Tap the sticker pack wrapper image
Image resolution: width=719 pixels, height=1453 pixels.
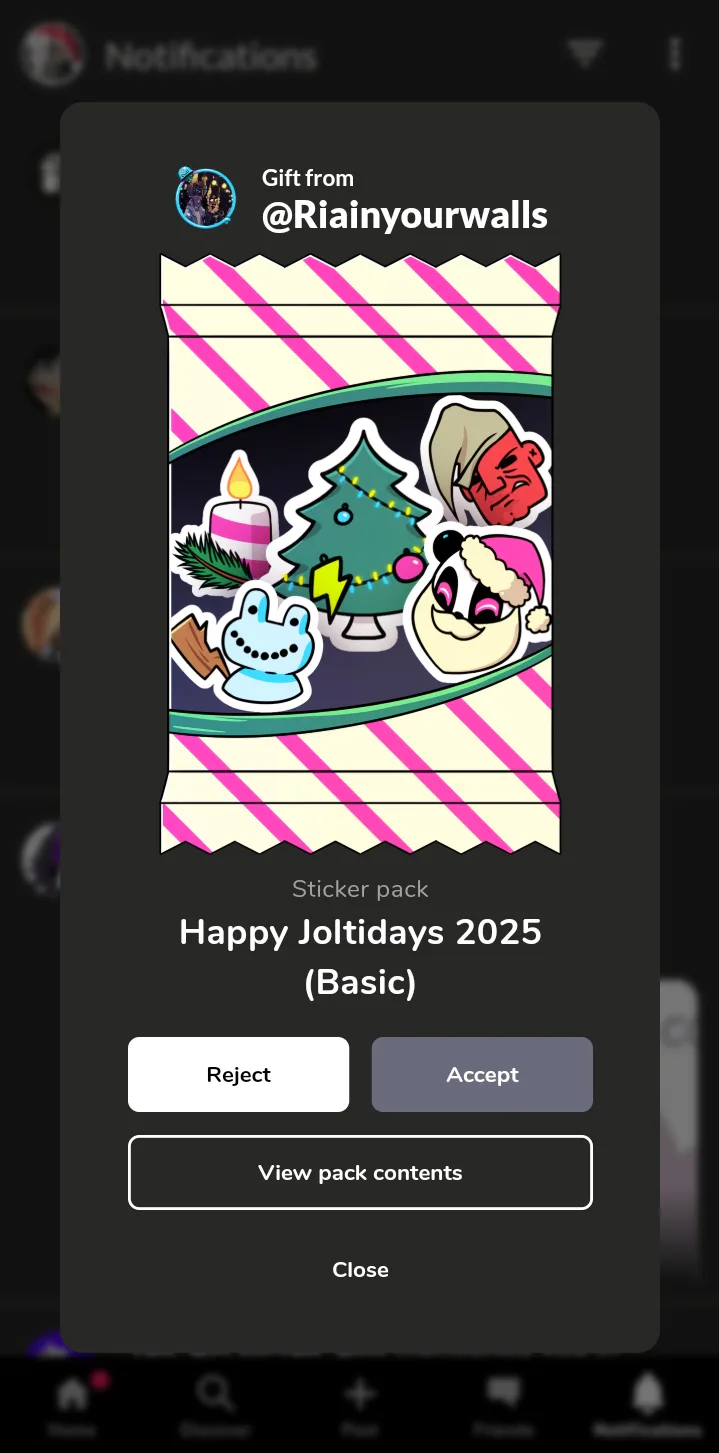pyautogui.click(x=360, y=554)
